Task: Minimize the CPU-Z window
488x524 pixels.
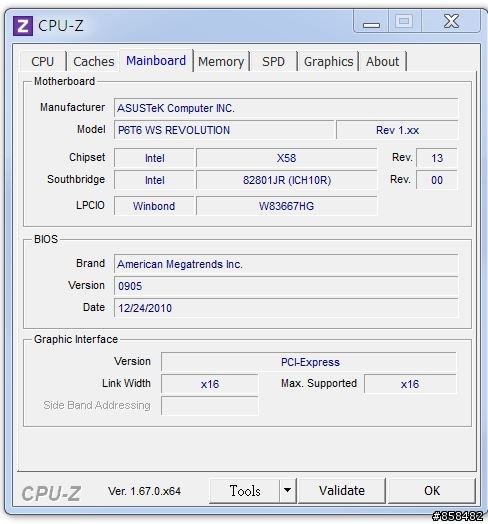Action: [x=371, y=21]
